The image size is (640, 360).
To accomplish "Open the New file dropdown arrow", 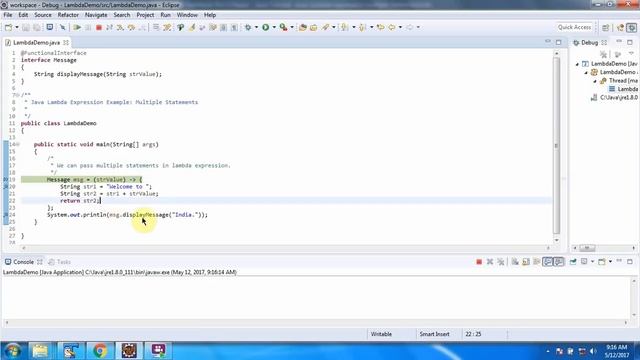I will coord(17,27).
